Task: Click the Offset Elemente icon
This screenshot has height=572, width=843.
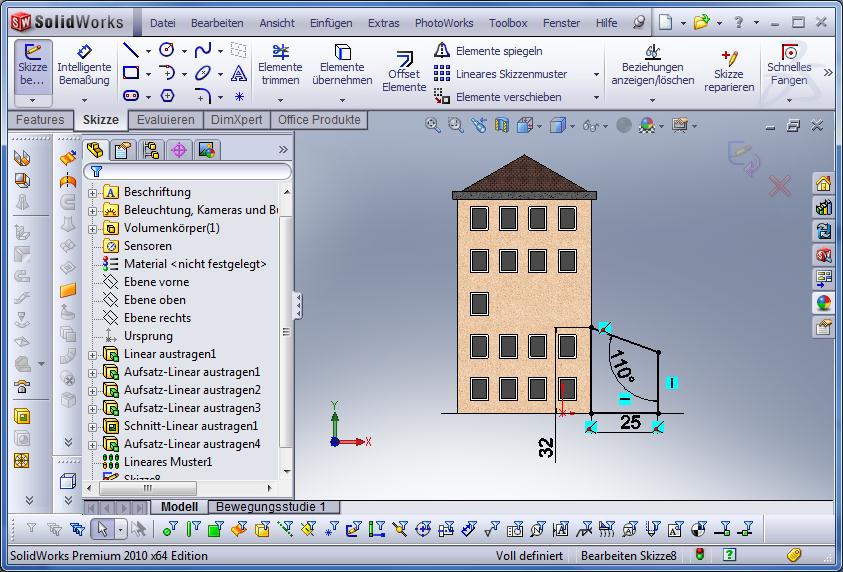Action: pos(404,72)
